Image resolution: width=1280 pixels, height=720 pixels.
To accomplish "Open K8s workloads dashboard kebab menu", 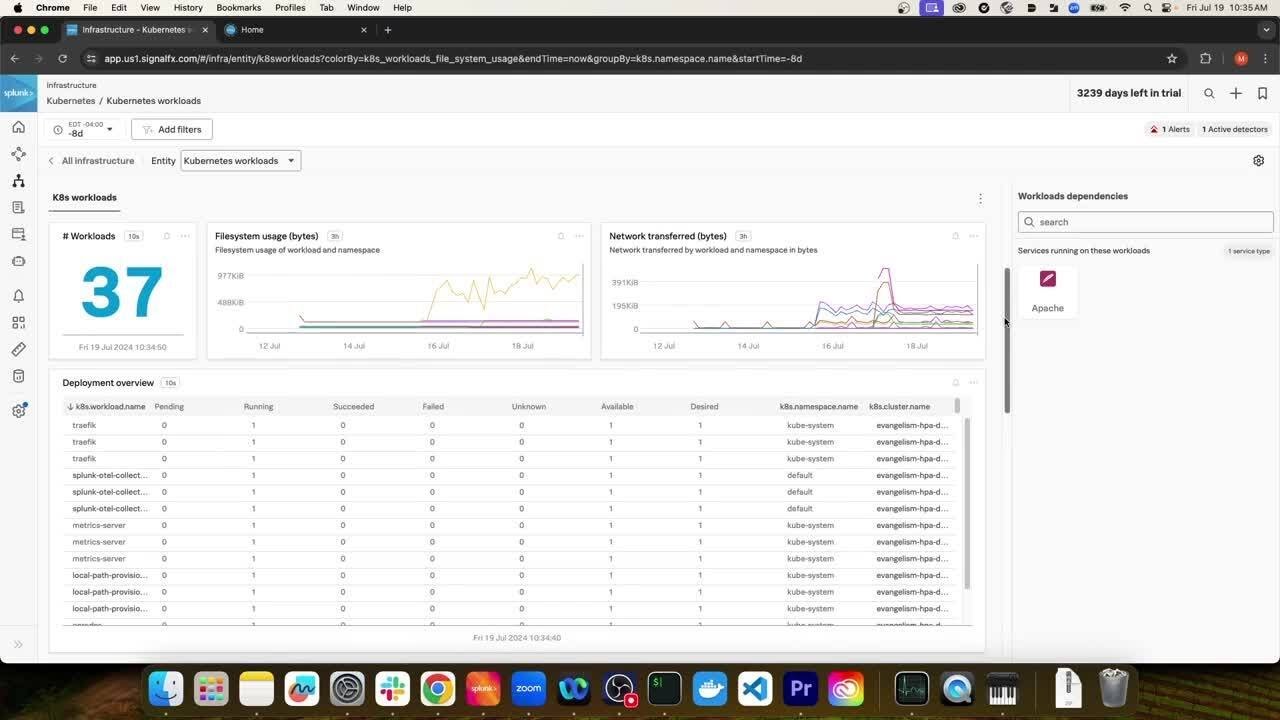I will (980, 199).
